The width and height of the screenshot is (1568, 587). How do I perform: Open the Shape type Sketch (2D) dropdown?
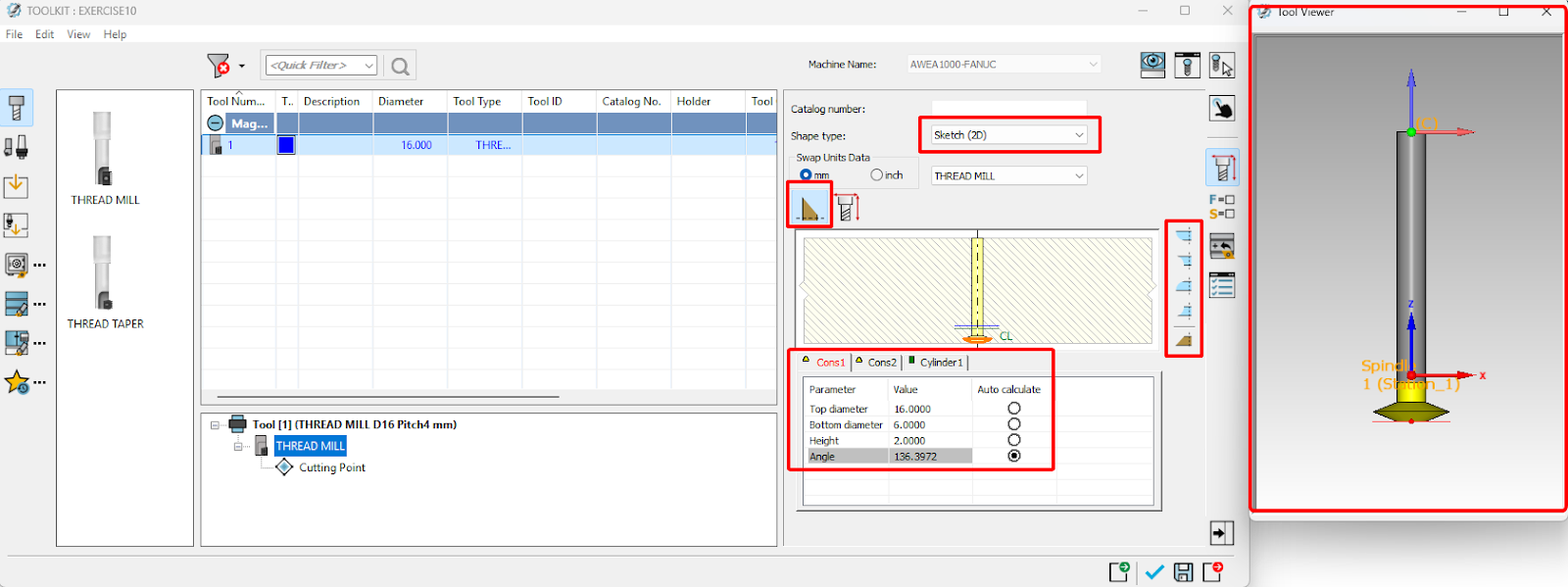[x=1008, y=135]
